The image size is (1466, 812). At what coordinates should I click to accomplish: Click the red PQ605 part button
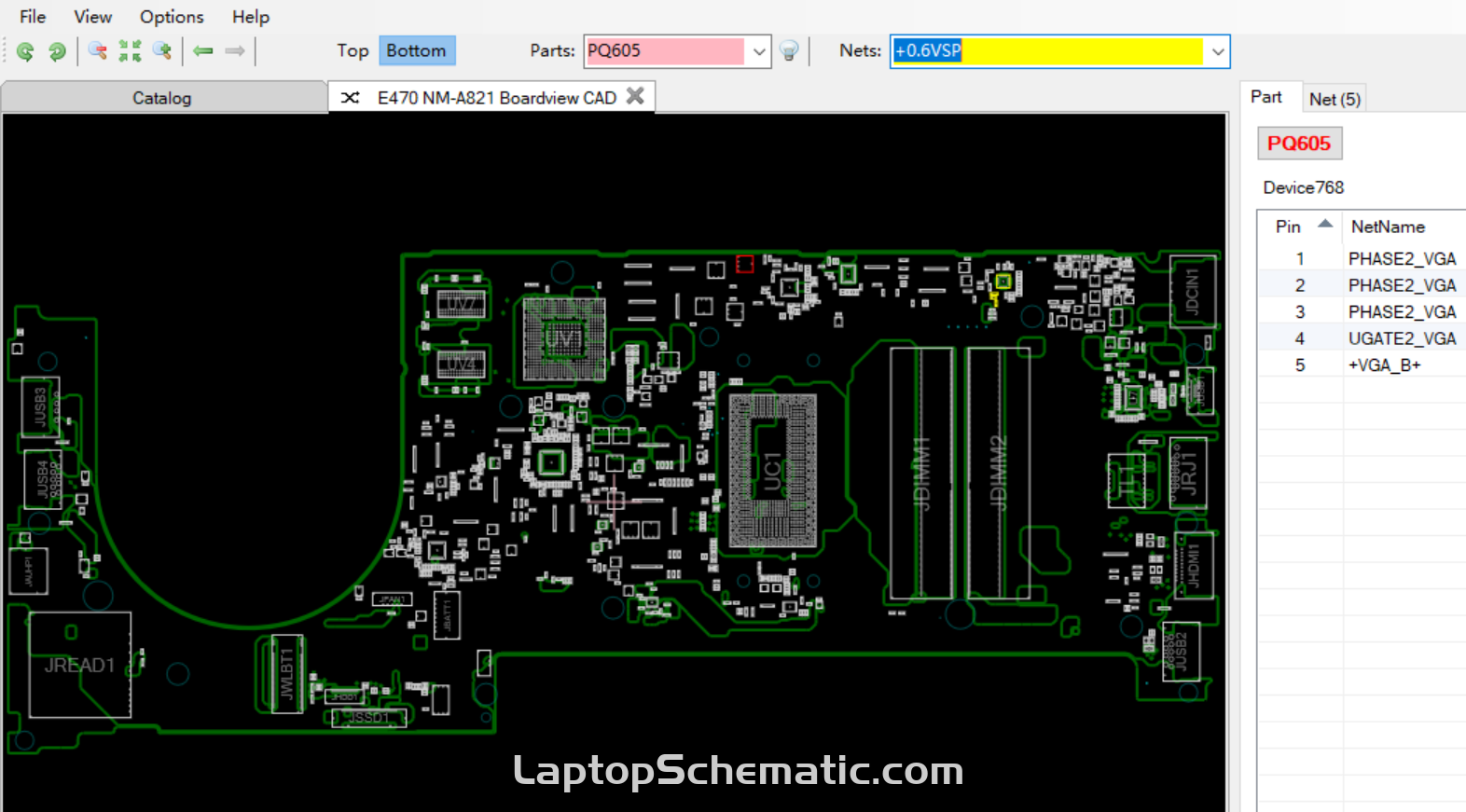click(1299, 144)
